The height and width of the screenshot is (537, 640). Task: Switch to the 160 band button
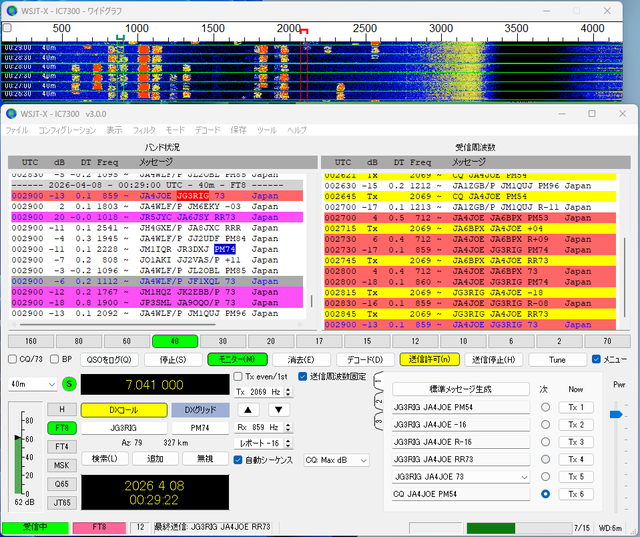pyautogui.click(x=31, y=341)
